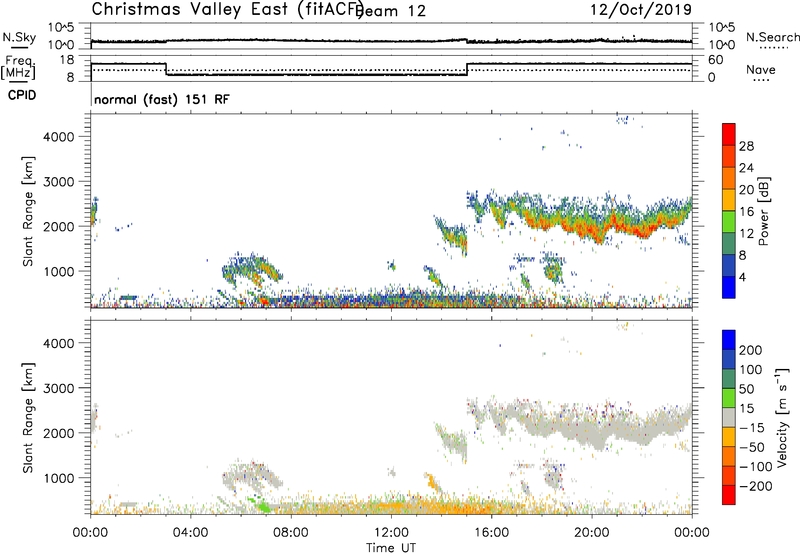The image size is (800, 554).
Task: Click the "12" label on power colorbar
Action: (746, 234)
